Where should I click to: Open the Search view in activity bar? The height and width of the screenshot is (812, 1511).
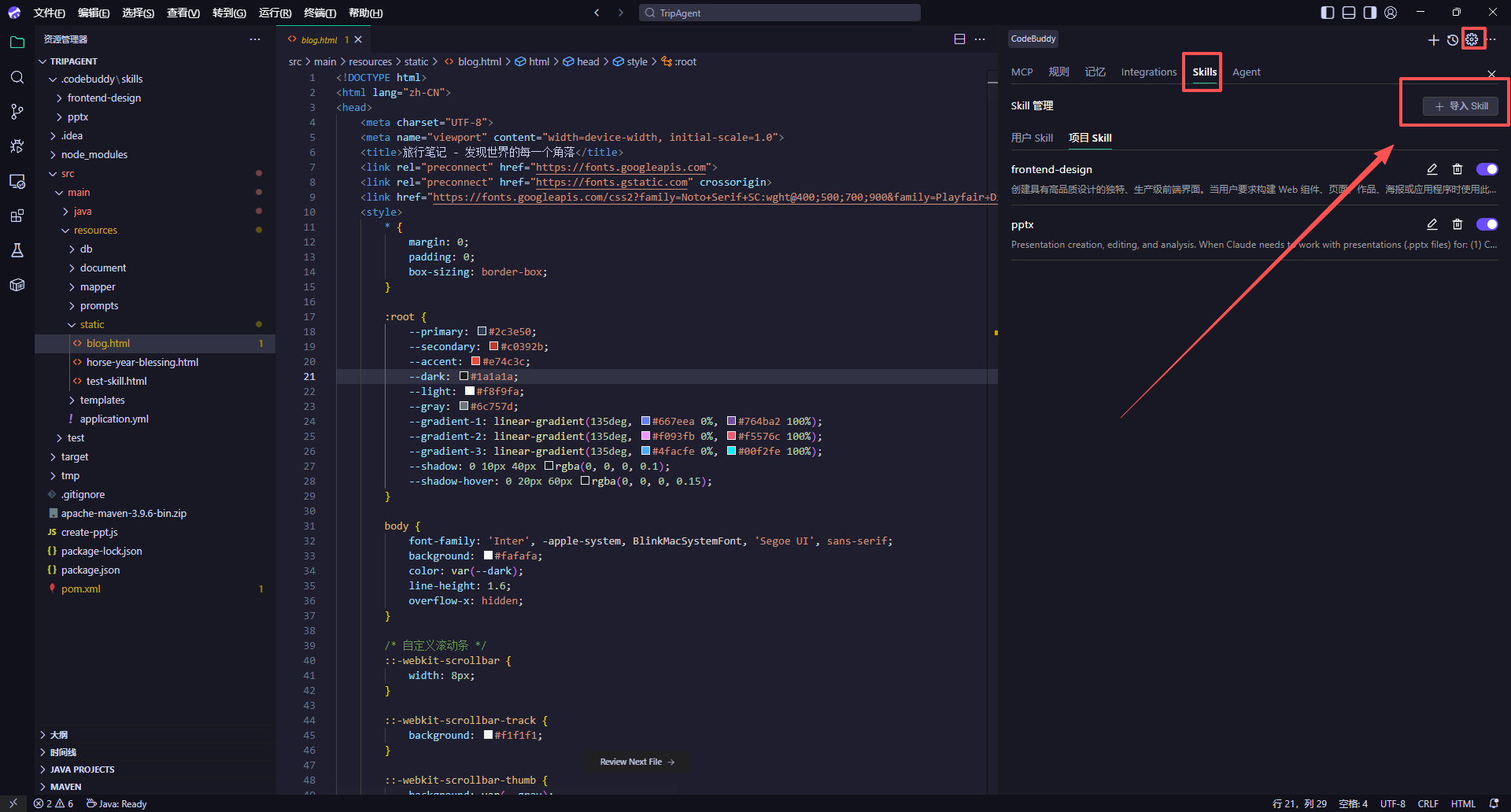[x=17, y=77]
